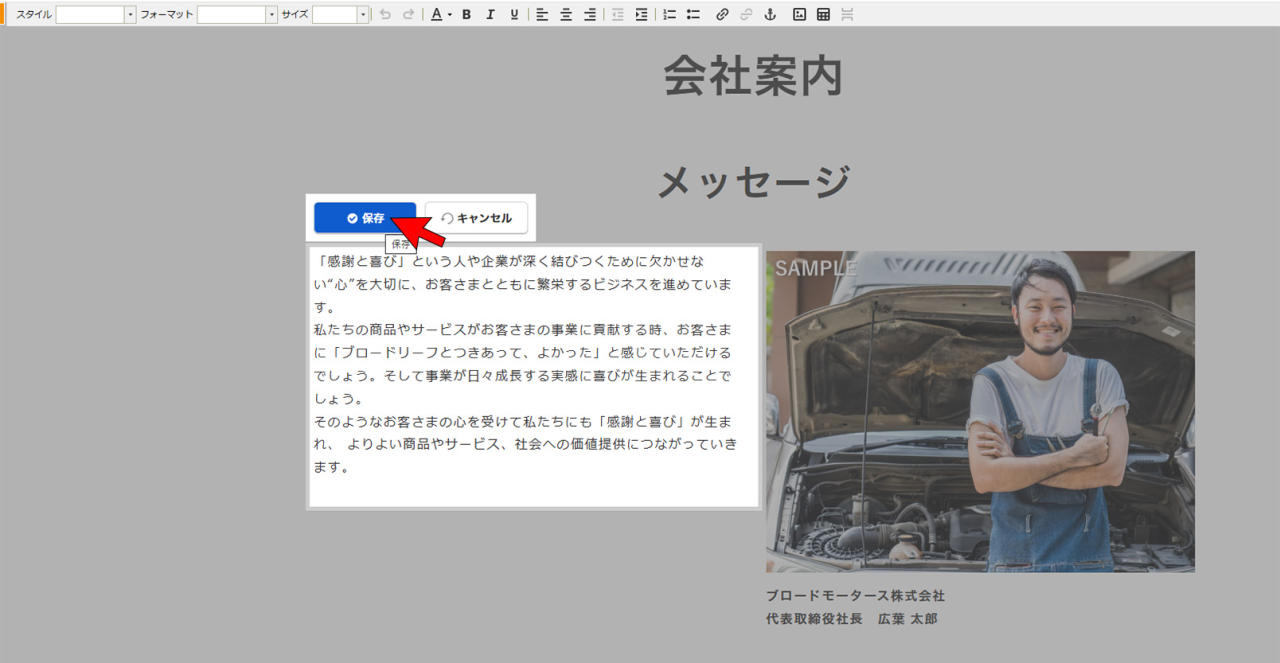Align text to the left
The image size is (1280, 663).
click(x=542, y=15)
